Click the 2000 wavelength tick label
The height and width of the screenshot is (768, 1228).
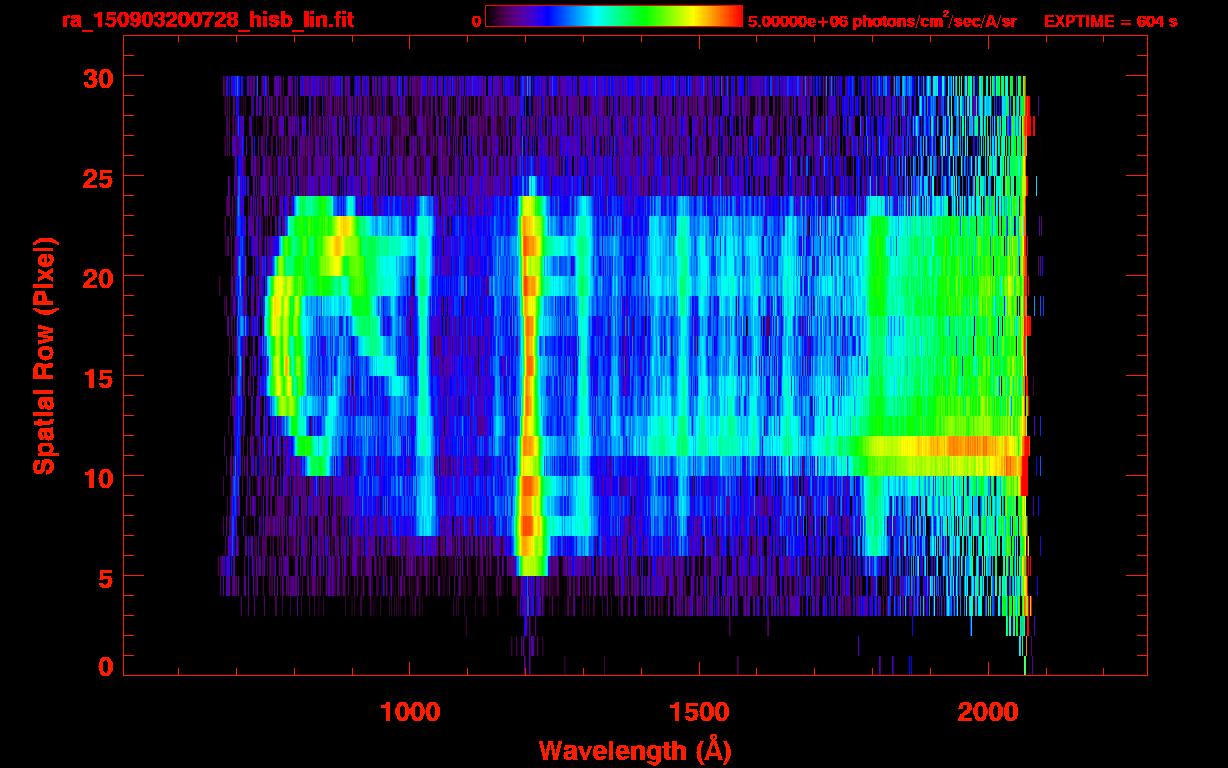tap(988, 712)
